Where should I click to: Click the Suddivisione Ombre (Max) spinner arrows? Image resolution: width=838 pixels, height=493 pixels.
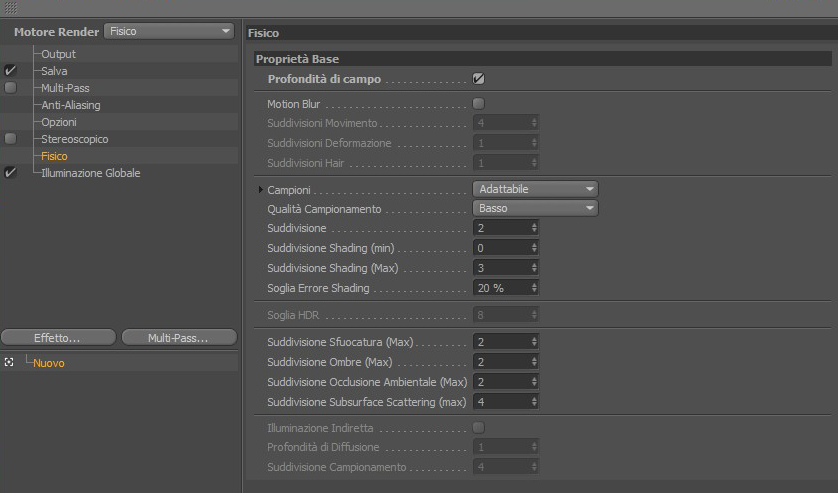[534, 362]
